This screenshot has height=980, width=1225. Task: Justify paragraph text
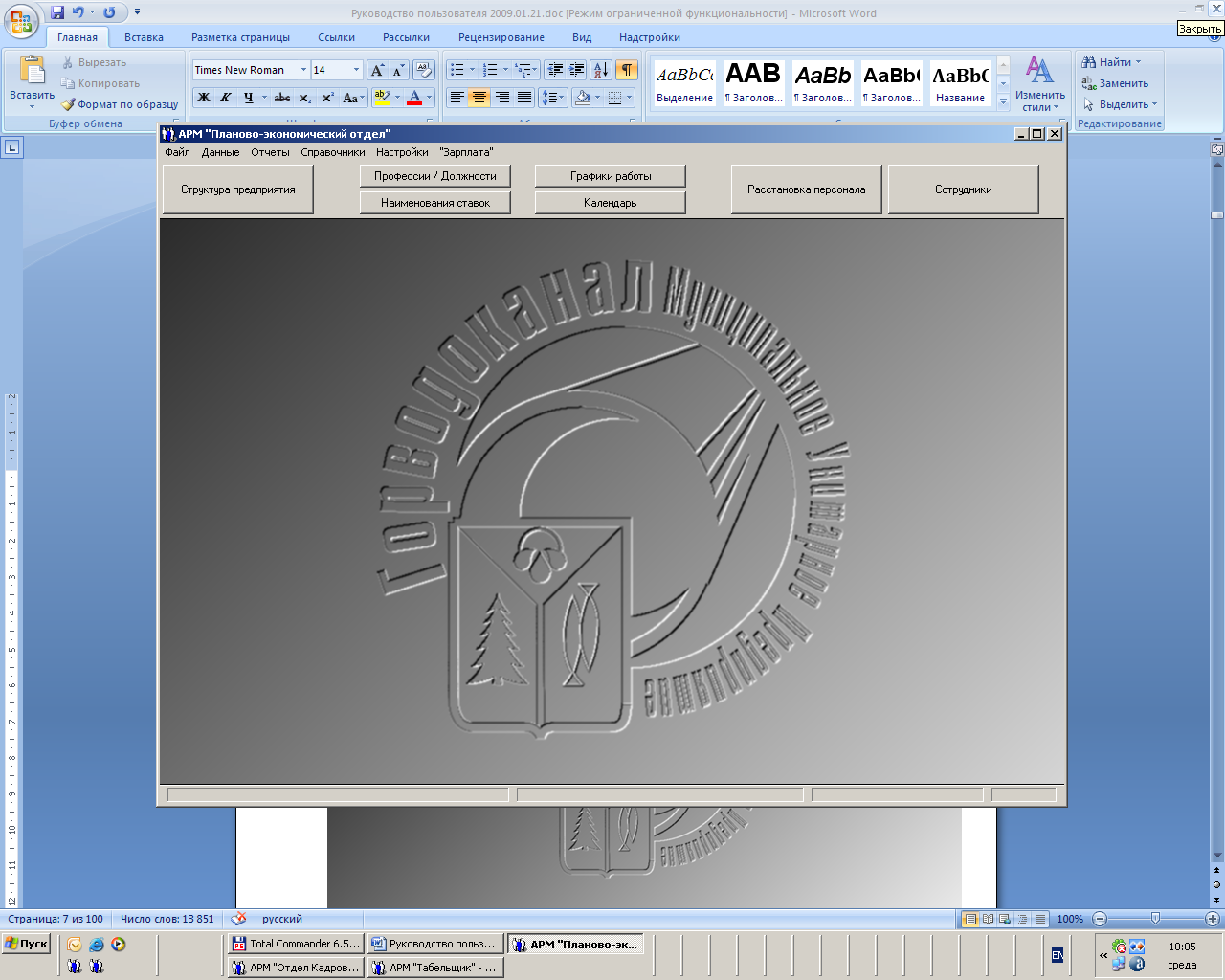tap(524, 98)
